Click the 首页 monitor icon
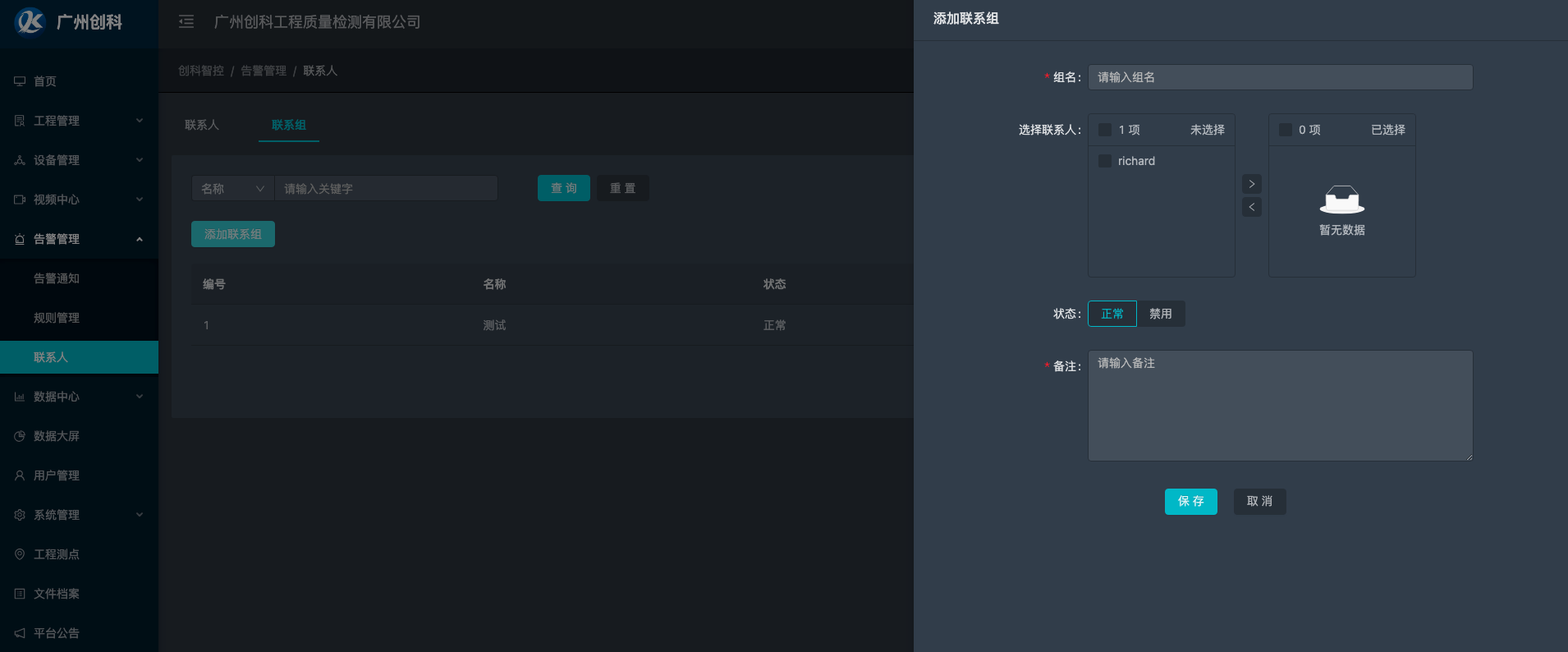This screenshot has width=1568, height=652. pos(20,81)
